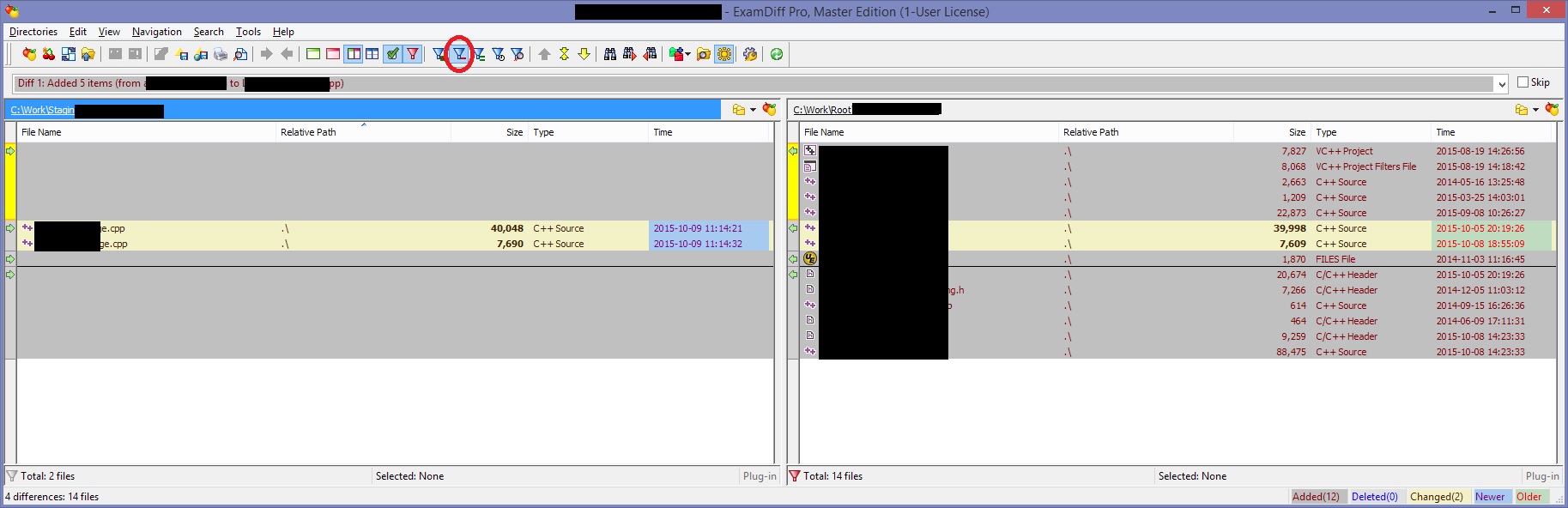This screenshot has height=508, width=1568.
Task: Click left pane apple compare icon
Action: 769,109
